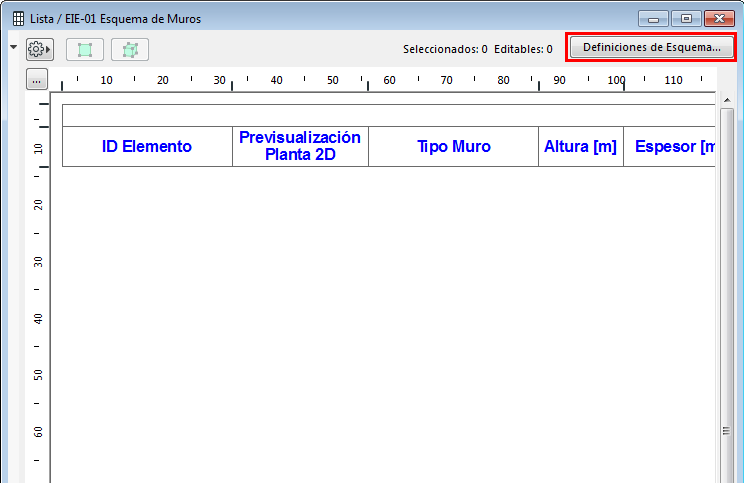Viewport: 744px width, 483px height.
Task: Expand the small arrow left of gear
Action: (14, 47)
